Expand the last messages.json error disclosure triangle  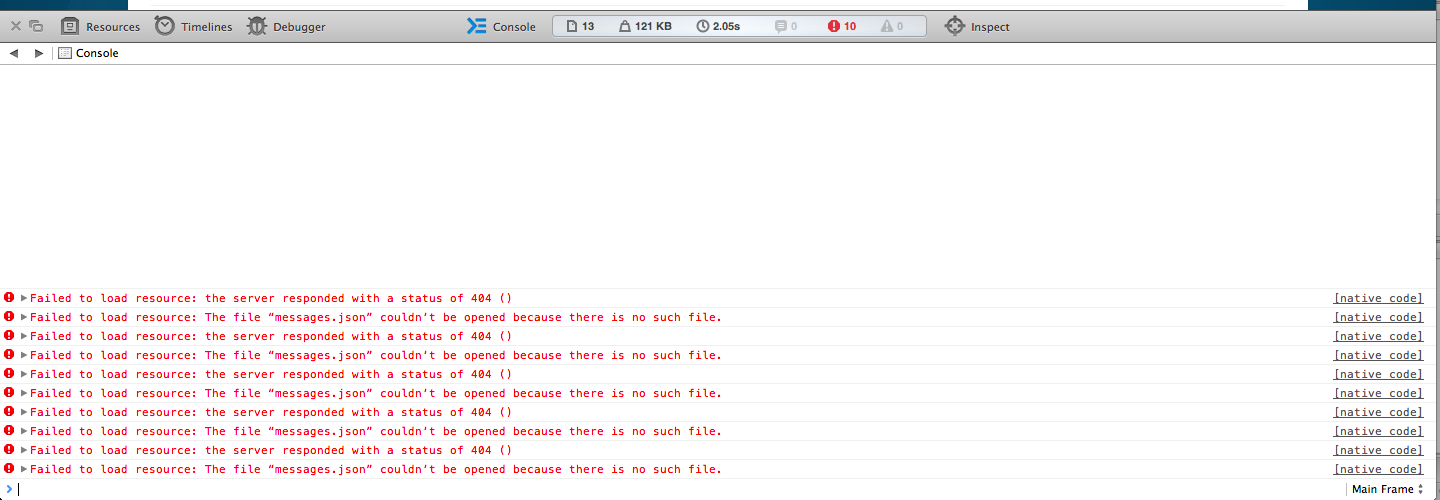point(24,469)
